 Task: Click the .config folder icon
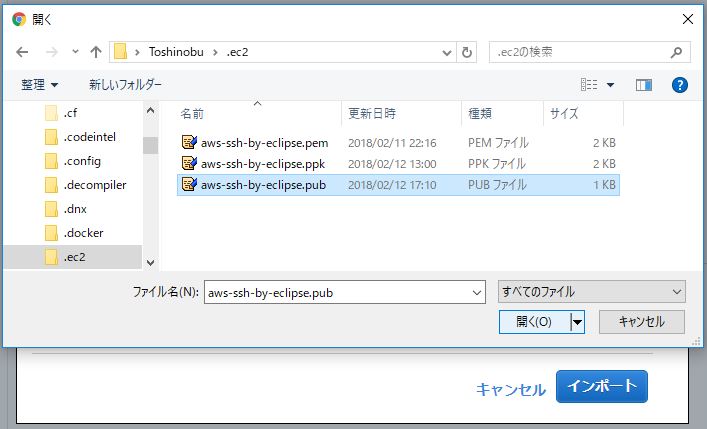51,161
